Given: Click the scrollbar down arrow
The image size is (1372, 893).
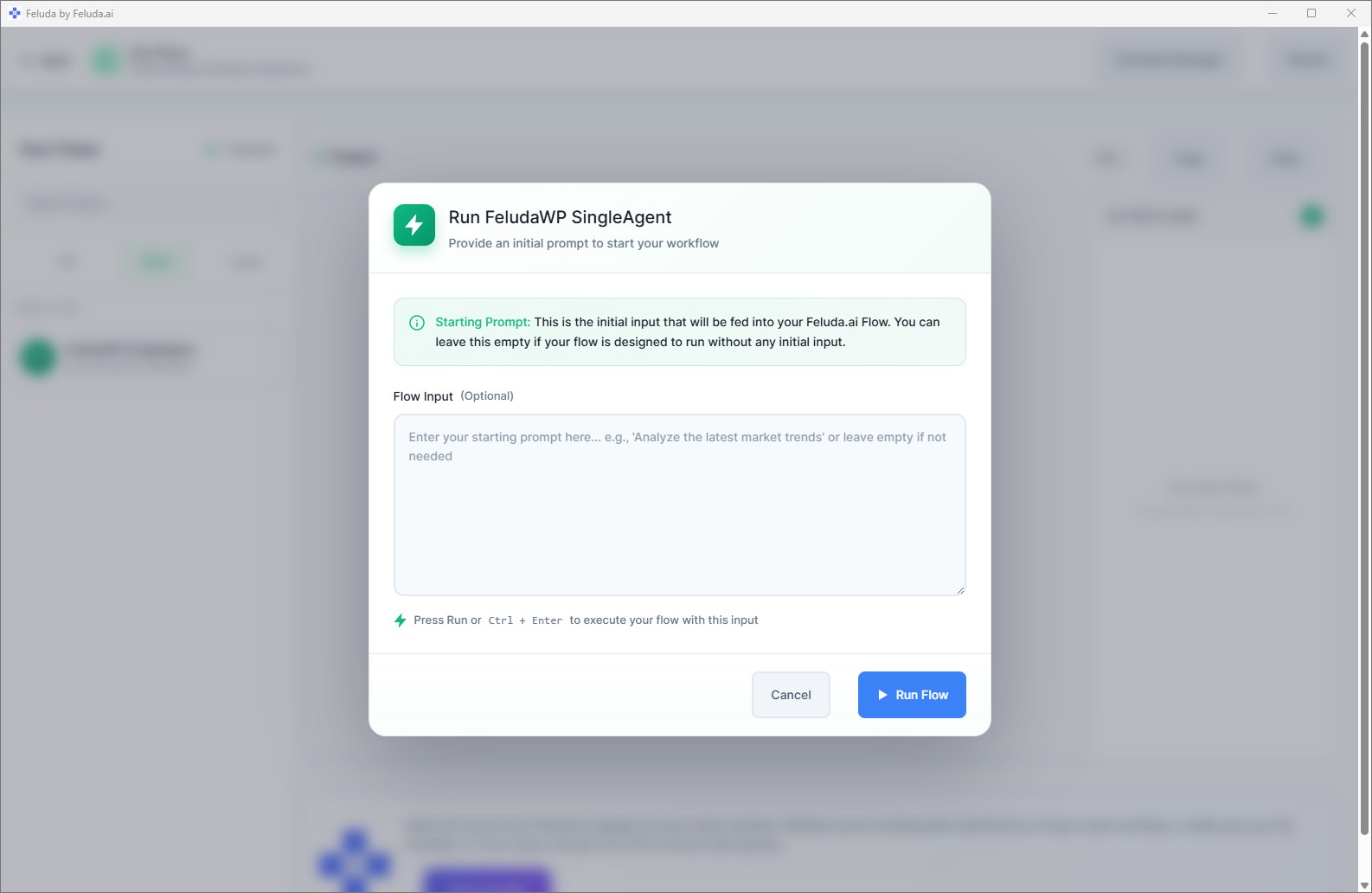Looking at the screenshot, I should (1364, 885).
